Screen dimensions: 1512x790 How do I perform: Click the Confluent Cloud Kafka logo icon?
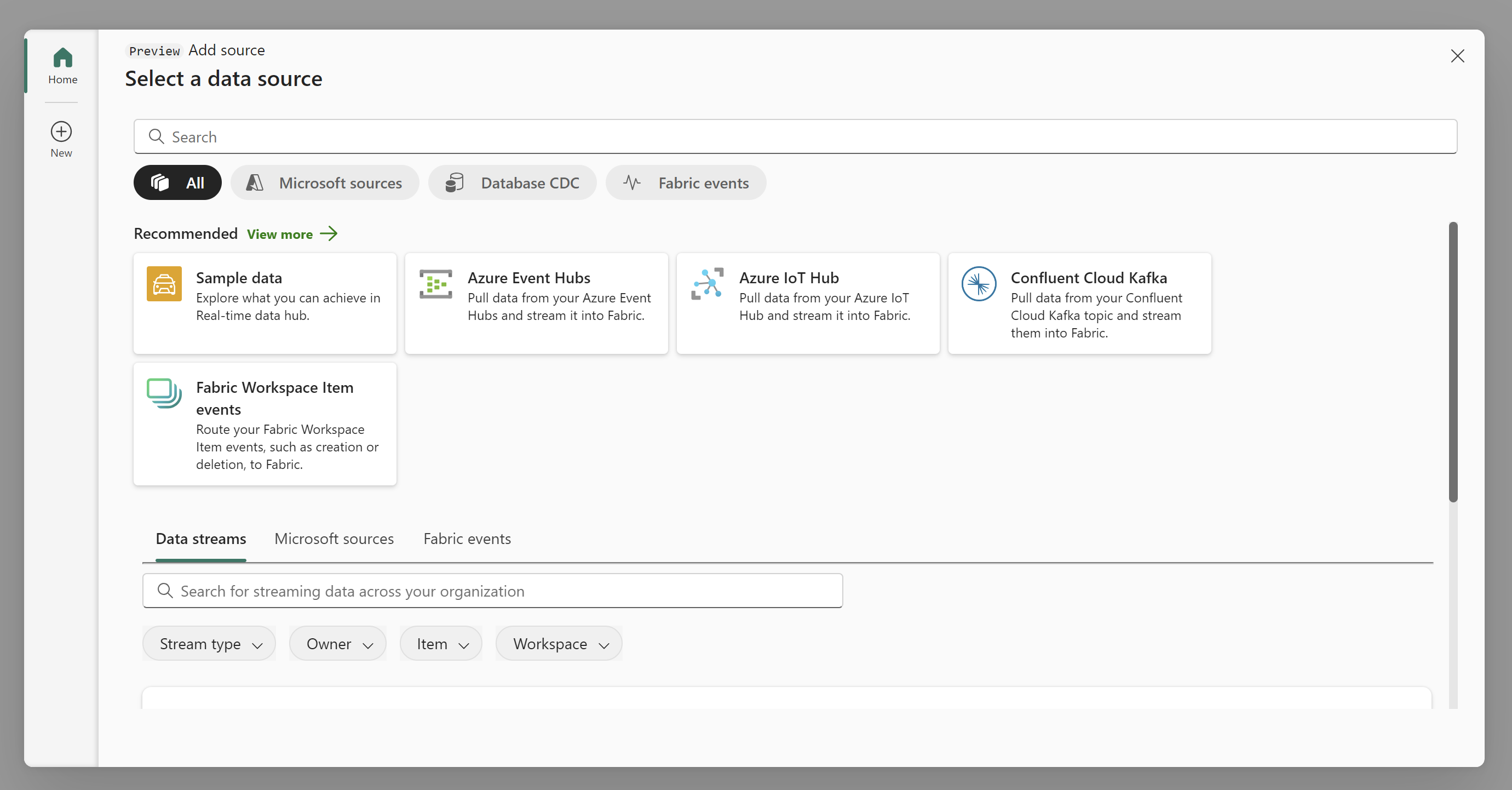(979, 284)
